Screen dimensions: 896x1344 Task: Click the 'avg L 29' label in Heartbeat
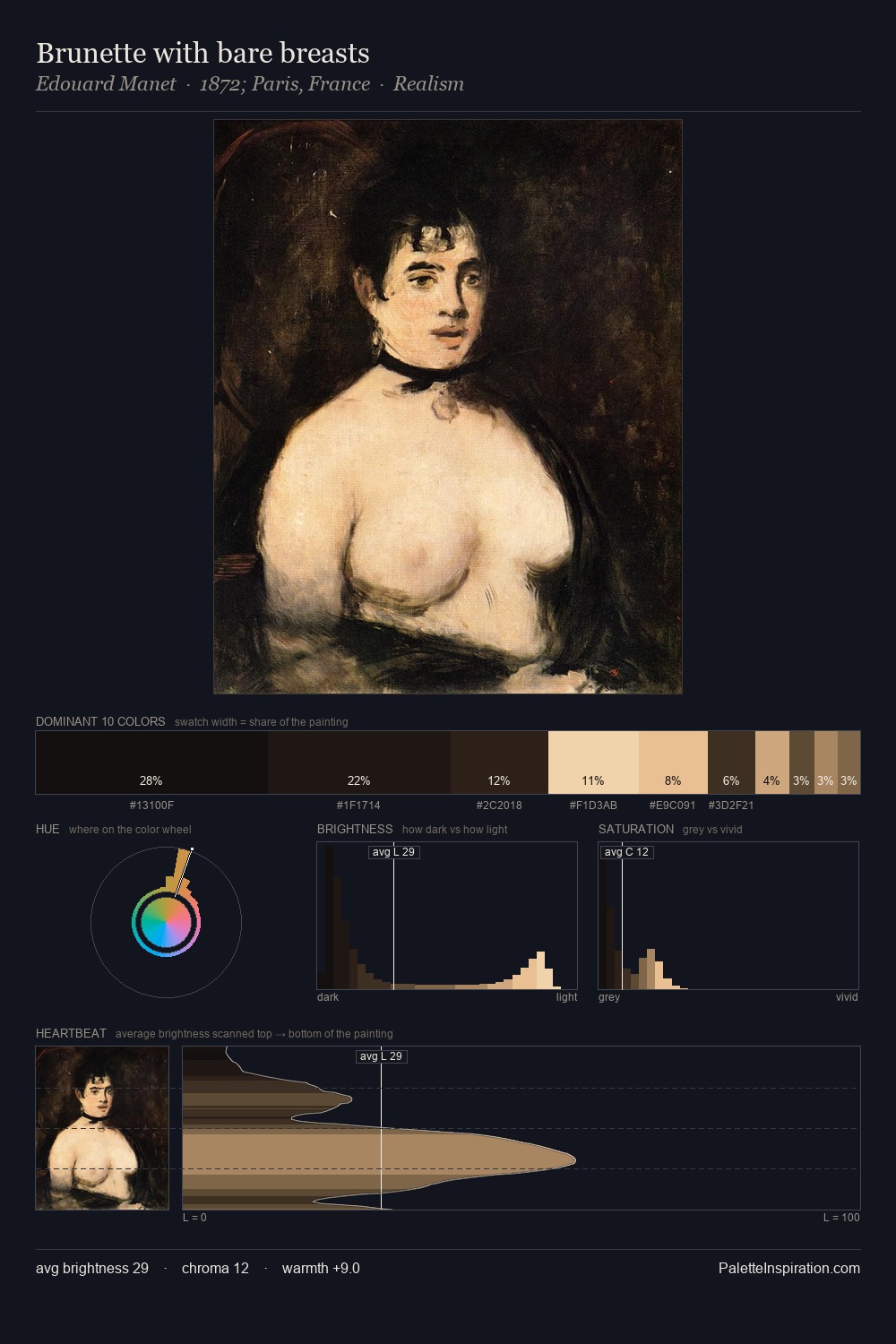[x=382, y=1056]
